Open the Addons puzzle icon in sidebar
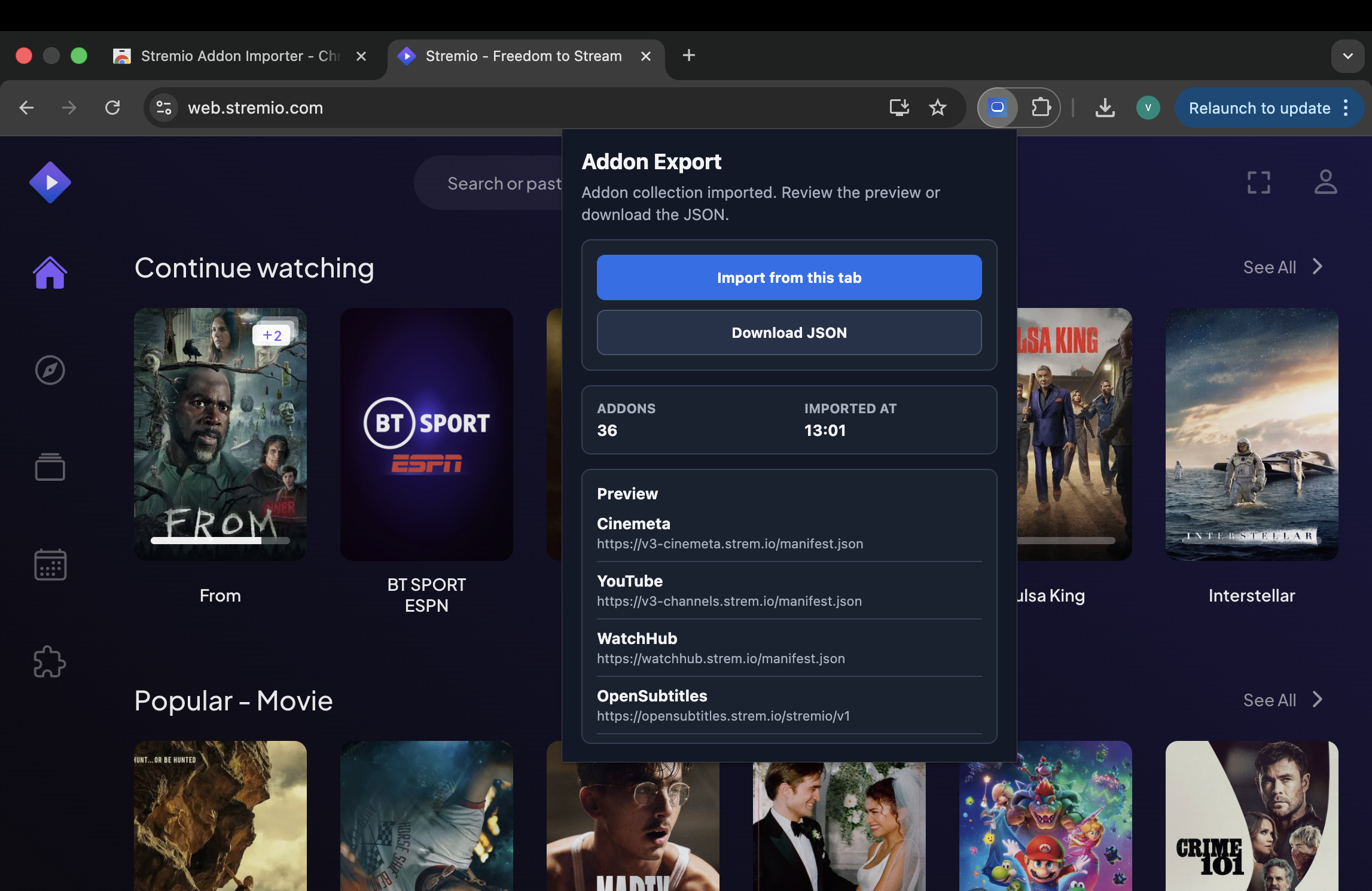Viewport: 1372px width, 891px height. click(50, 662)
